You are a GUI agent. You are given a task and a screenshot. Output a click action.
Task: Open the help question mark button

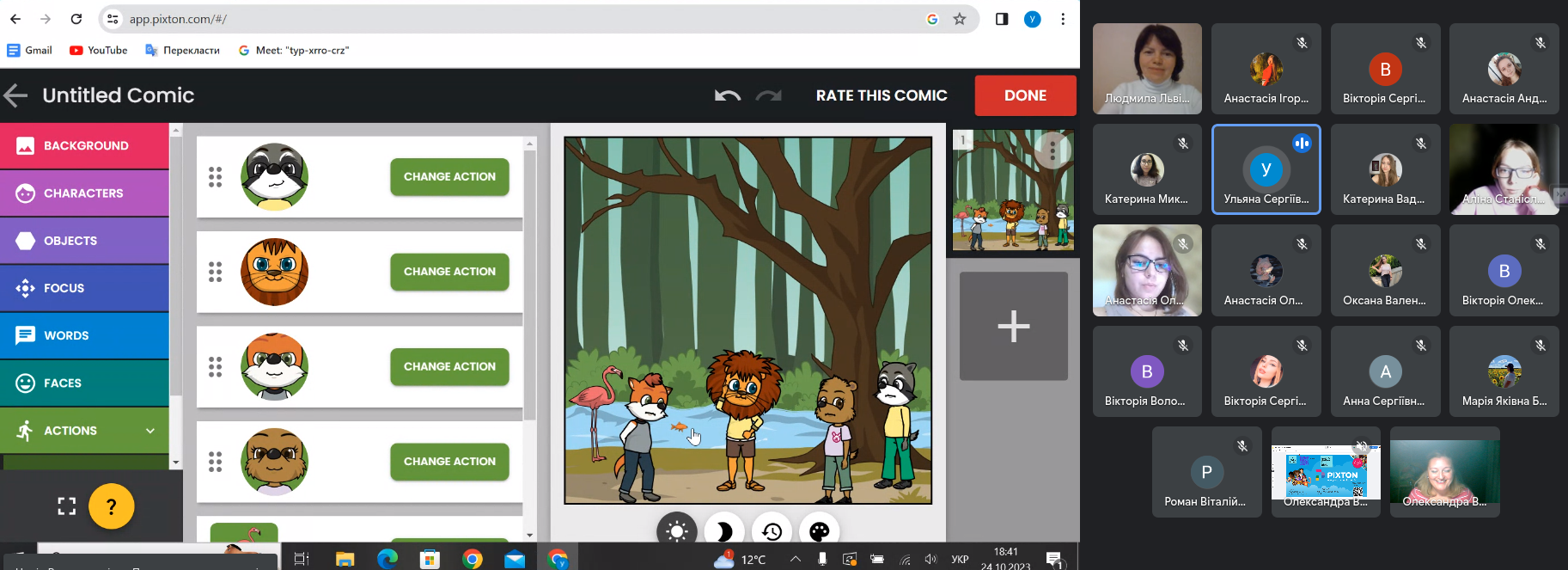tap(111, 506)
